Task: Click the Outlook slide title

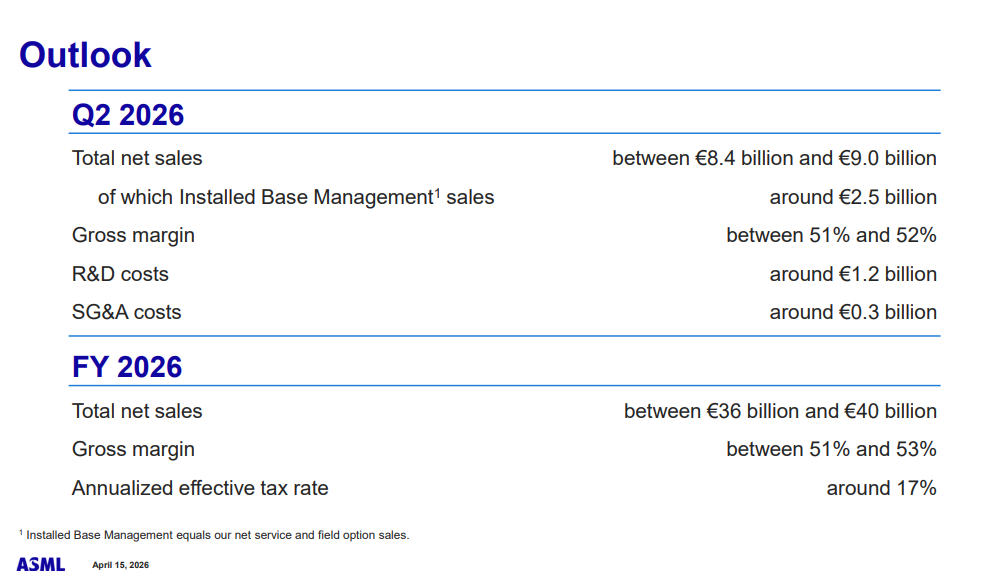Action: pyautogui.click(x=85, y=55)
